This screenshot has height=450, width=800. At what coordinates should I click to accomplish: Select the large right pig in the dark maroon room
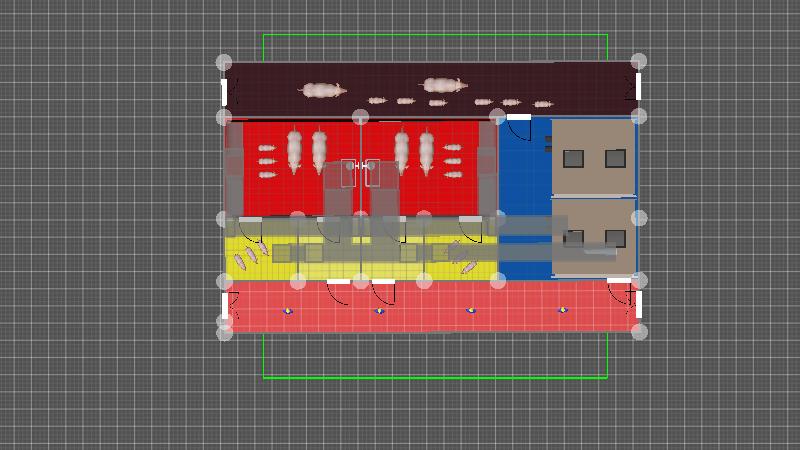444,86
